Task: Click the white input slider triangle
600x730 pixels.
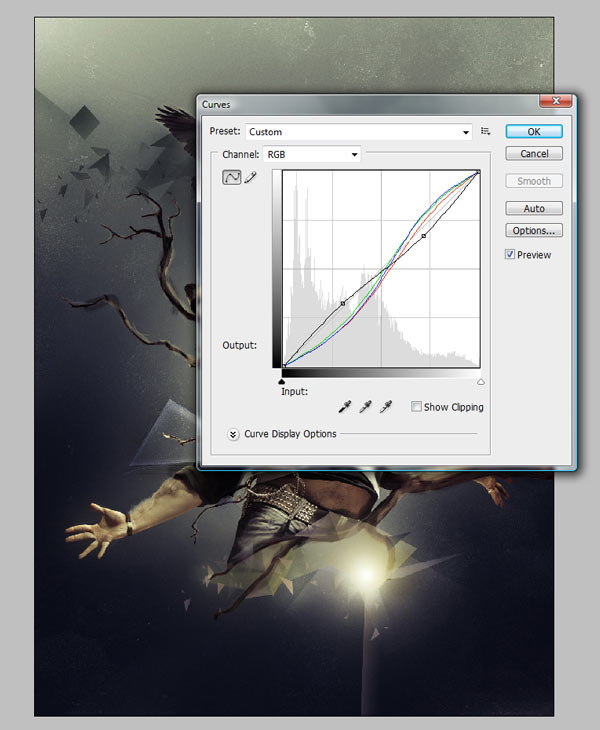Action: [481, 382]
